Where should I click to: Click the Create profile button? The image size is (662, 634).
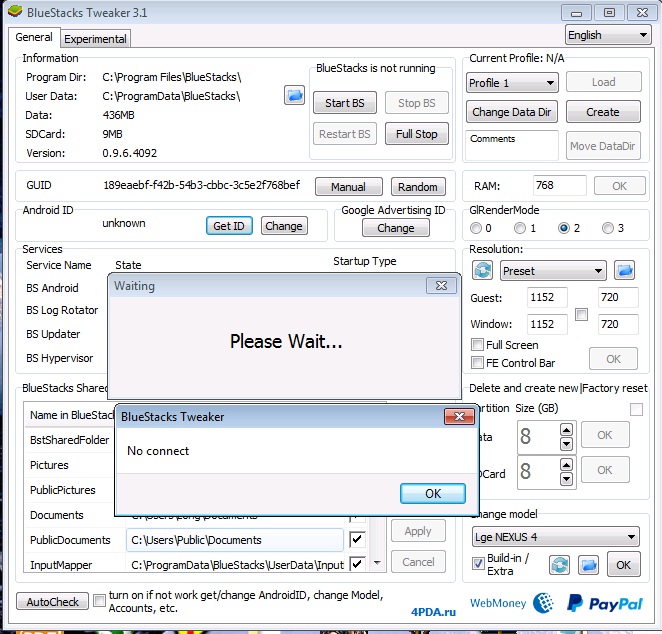tap(603, 112)
